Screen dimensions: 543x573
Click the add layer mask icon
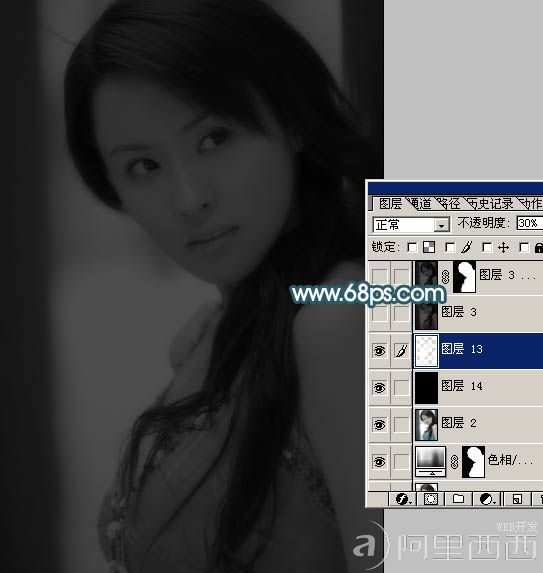pyautogui.click(x=430, y=499)
